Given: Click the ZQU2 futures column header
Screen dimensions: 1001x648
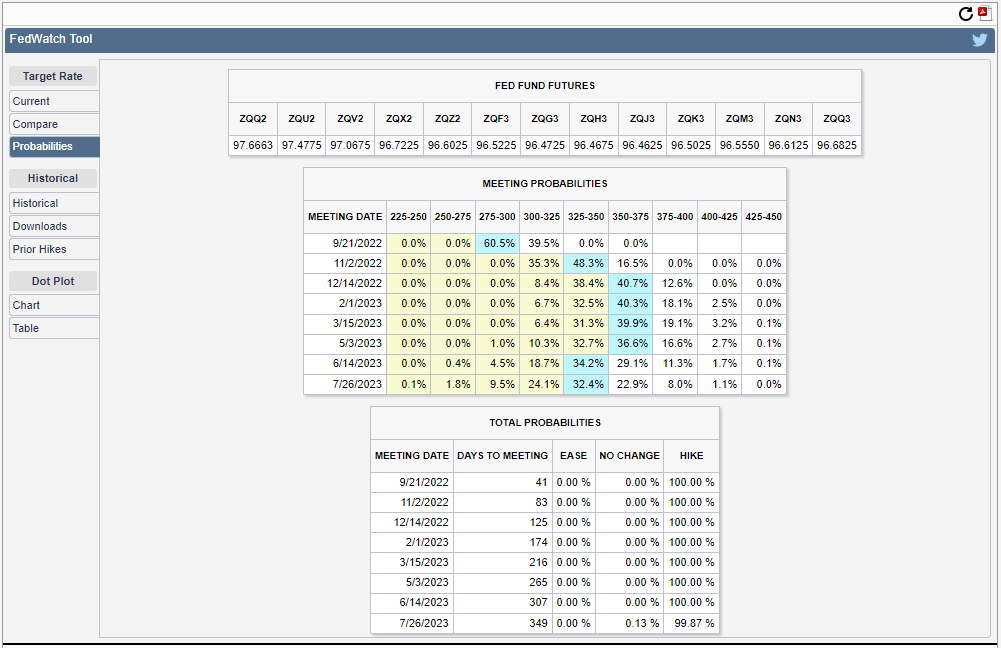Looking at the screenshot, I should pyautogui.click(x=301, y=119).
